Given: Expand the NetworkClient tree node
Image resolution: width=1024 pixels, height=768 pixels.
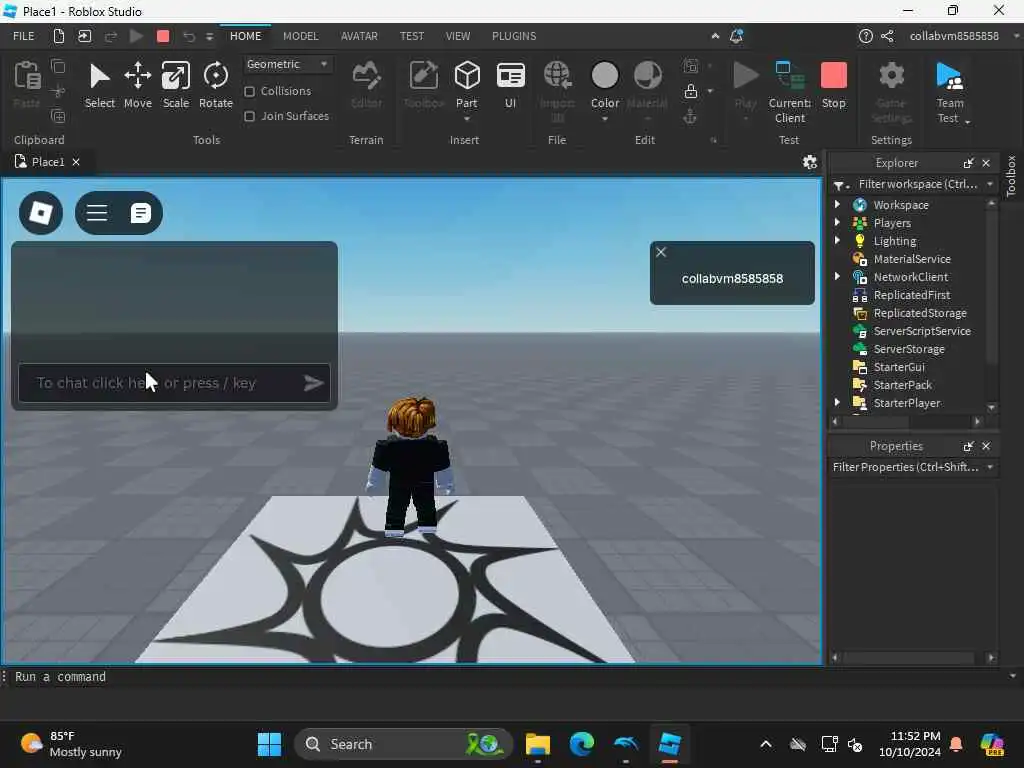Looking at the screenshot, I should pyautogui.click(x=837, y=276).
